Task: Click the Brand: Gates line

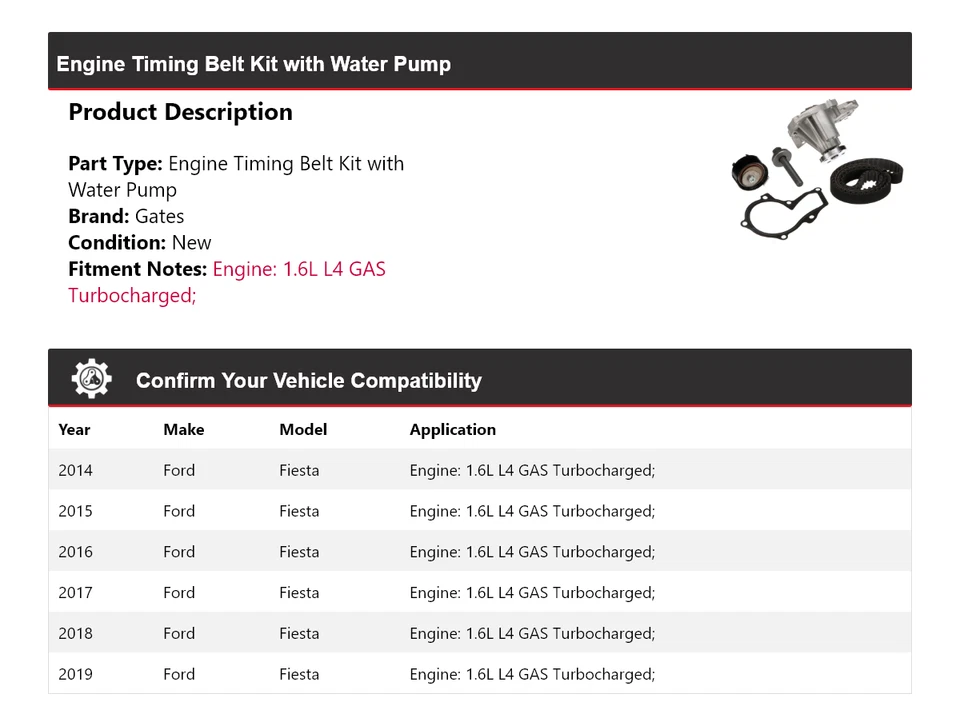Action: pos(126,216)
